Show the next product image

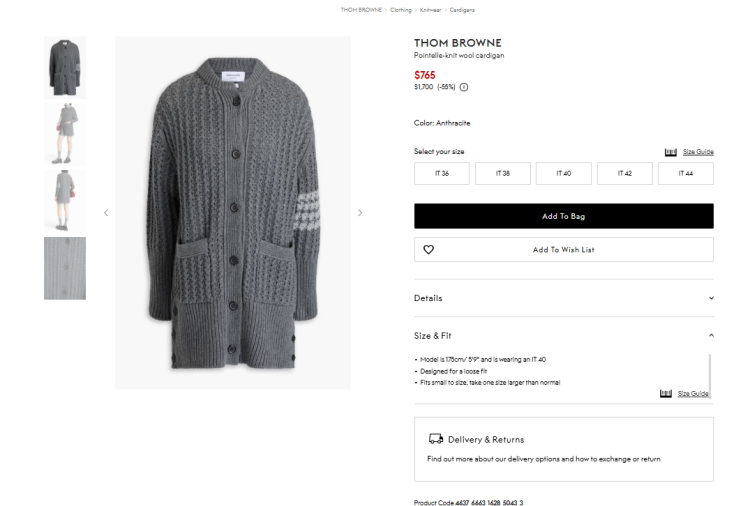coord(360,212)
